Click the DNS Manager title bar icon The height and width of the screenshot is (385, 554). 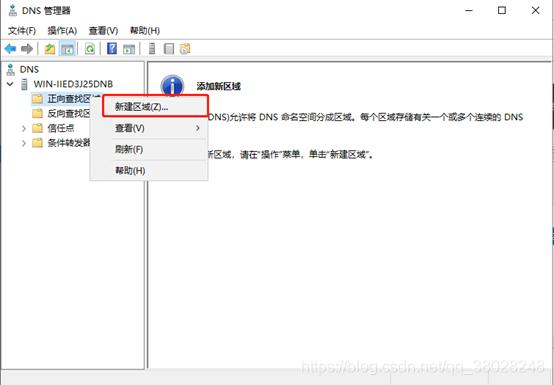(12, 11)
